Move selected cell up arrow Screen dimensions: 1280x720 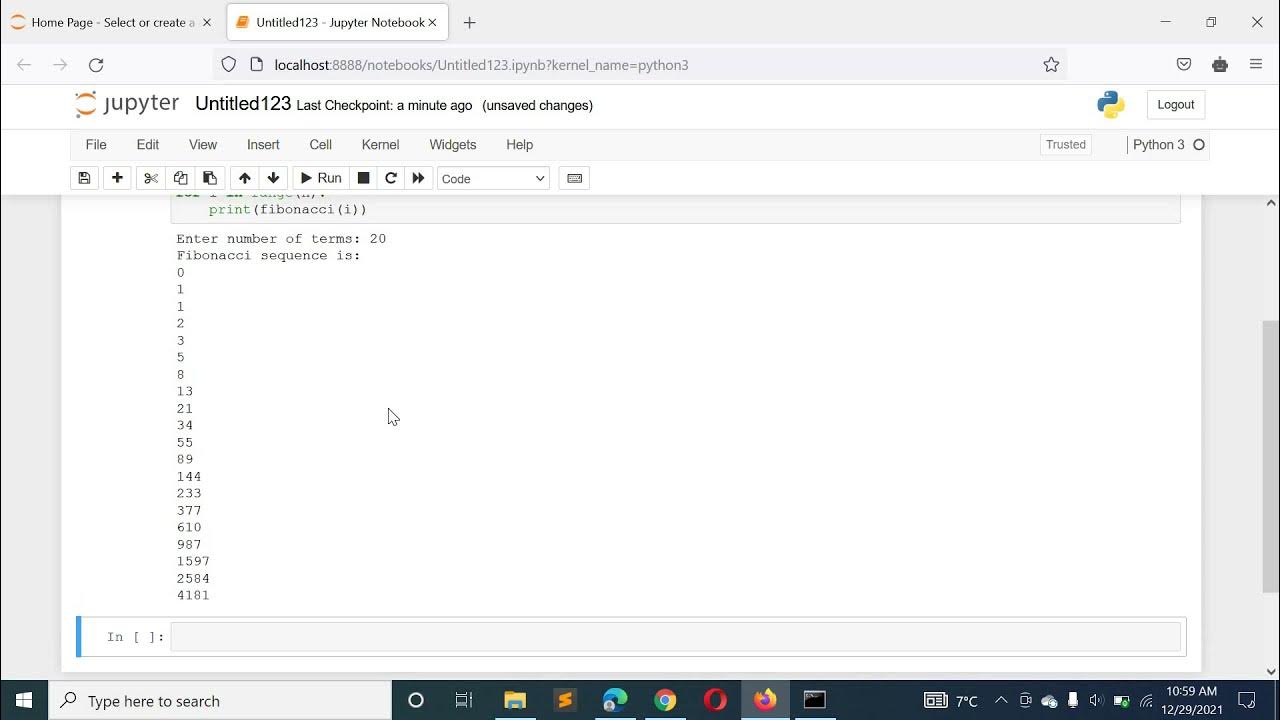pyautogui.click(x=245, y=178)
